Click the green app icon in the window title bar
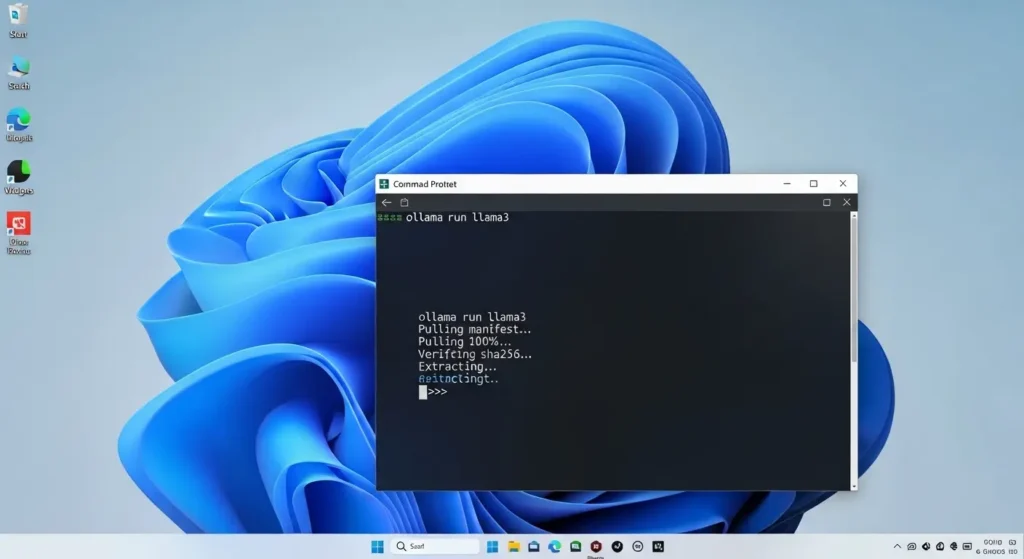Screen dimensions: 1024x559 pyautogui.click(x=384, y=184)
